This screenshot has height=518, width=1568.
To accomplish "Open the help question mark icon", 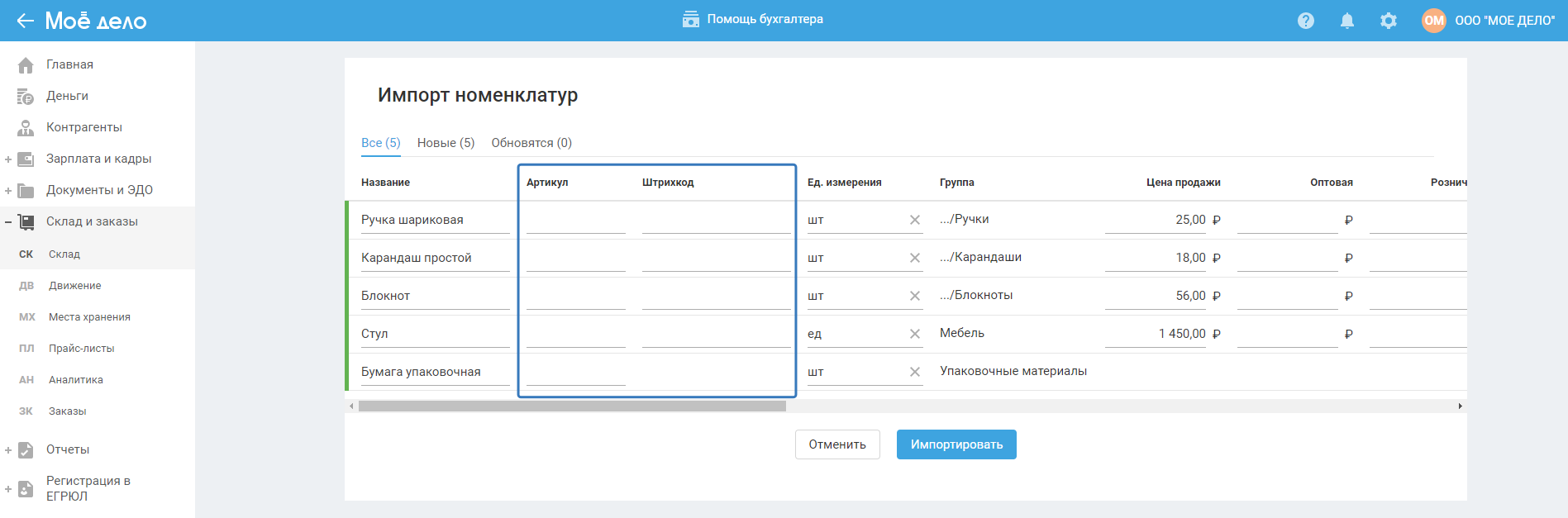I will coord(1306,21).
